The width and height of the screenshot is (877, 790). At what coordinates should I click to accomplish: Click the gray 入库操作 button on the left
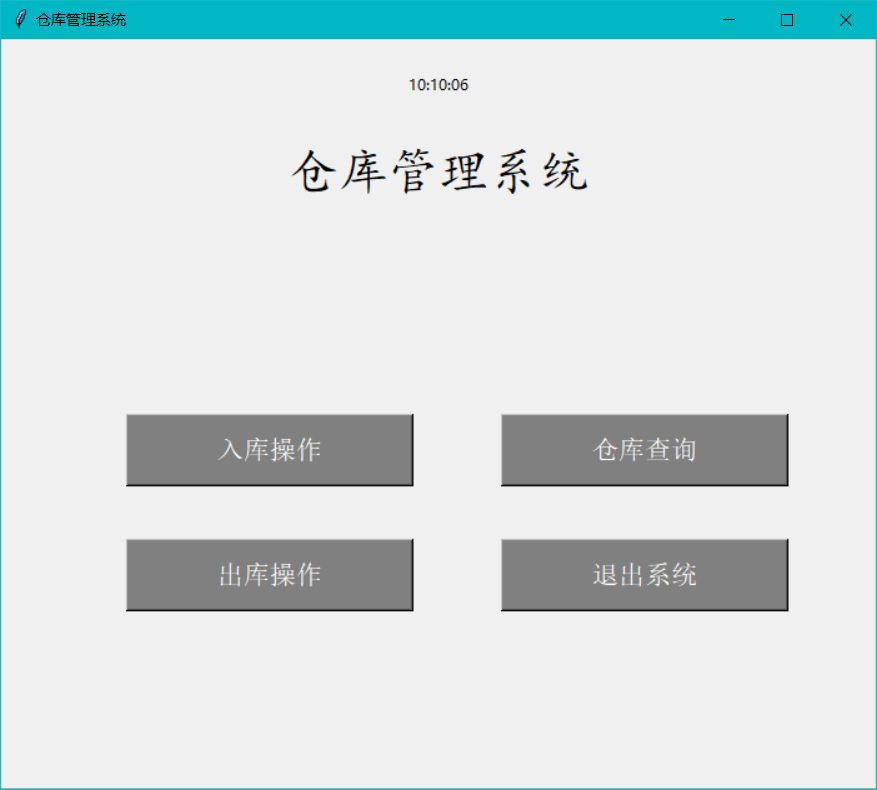click(270, 449)
